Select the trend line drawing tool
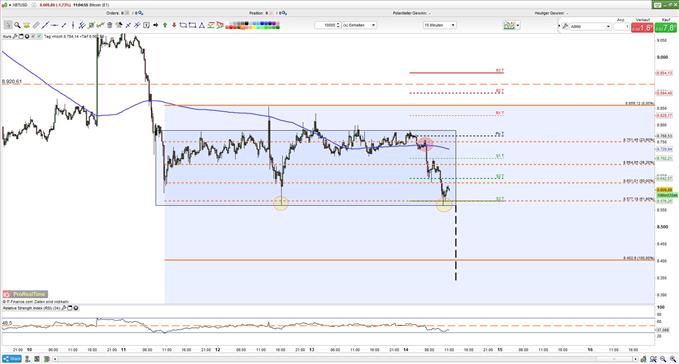Screen dimensions: 679x364 click(x=45, y=25)
